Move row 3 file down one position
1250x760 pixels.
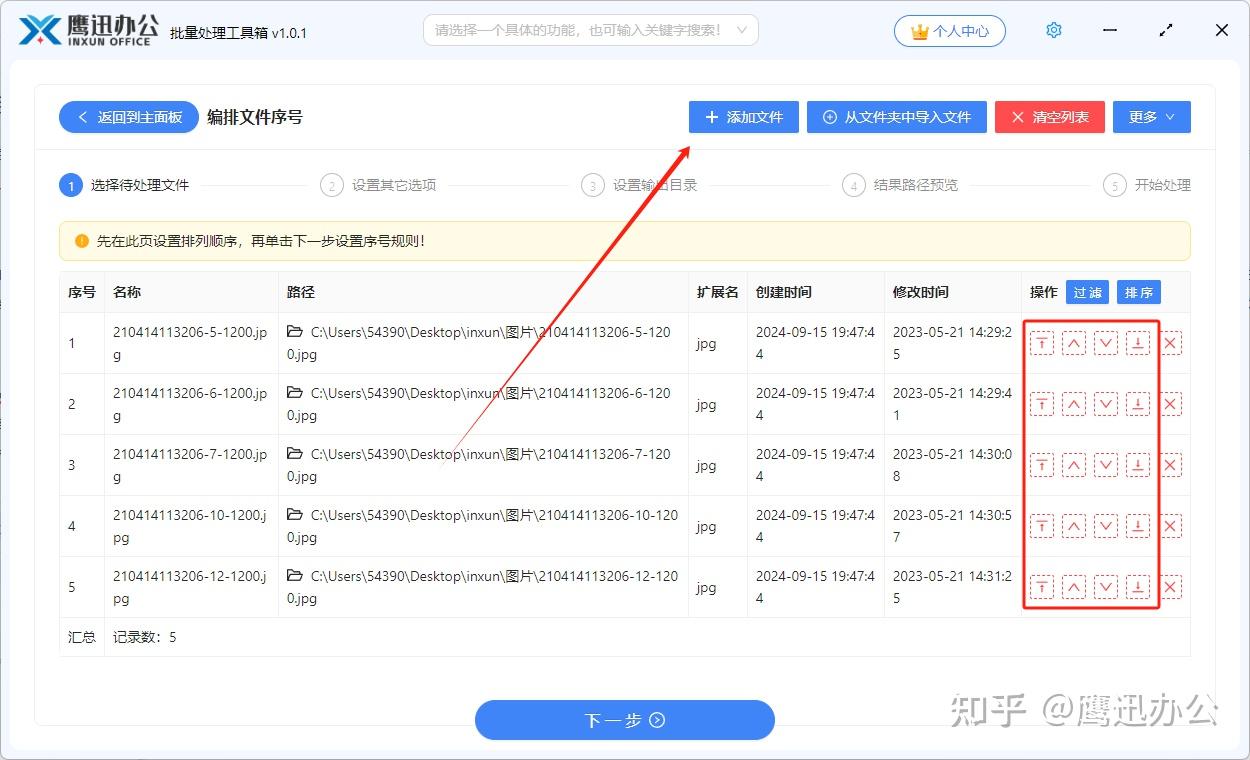pyautogui.click(x=1106, y=465)
